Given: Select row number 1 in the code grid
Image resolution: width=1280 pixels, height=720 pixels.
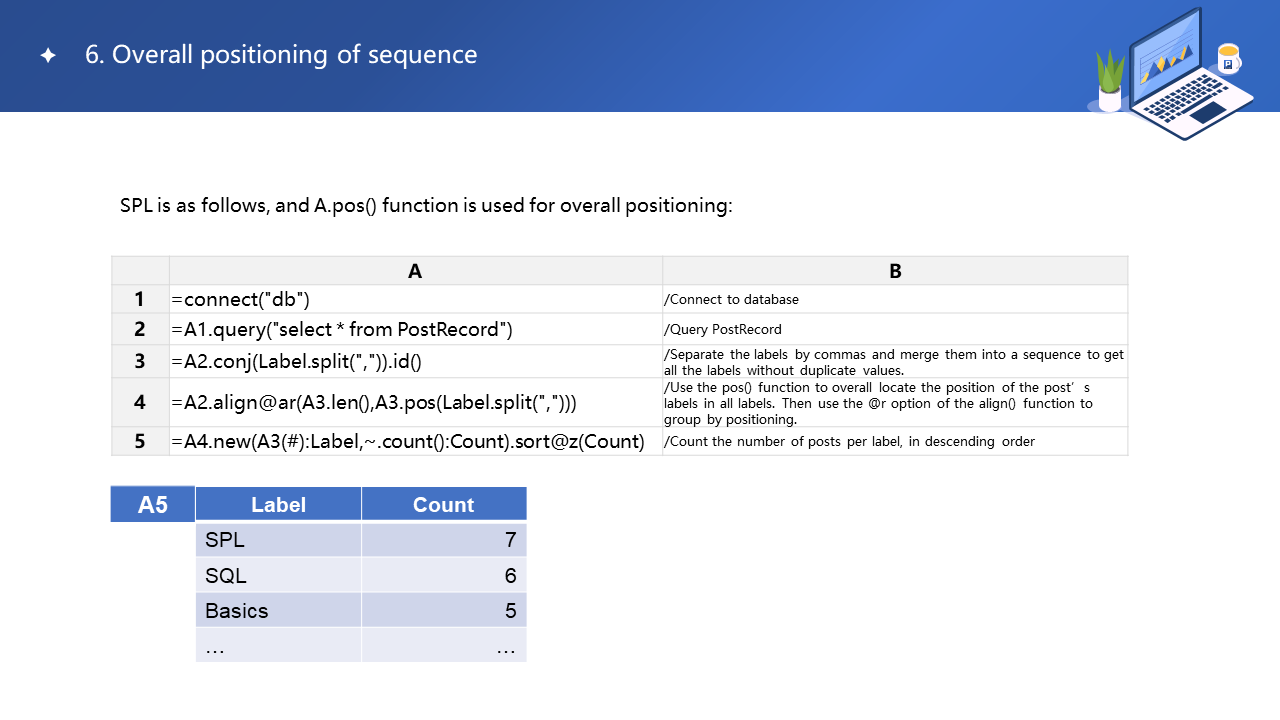Looking at the screenshot, I should [140, 299].
